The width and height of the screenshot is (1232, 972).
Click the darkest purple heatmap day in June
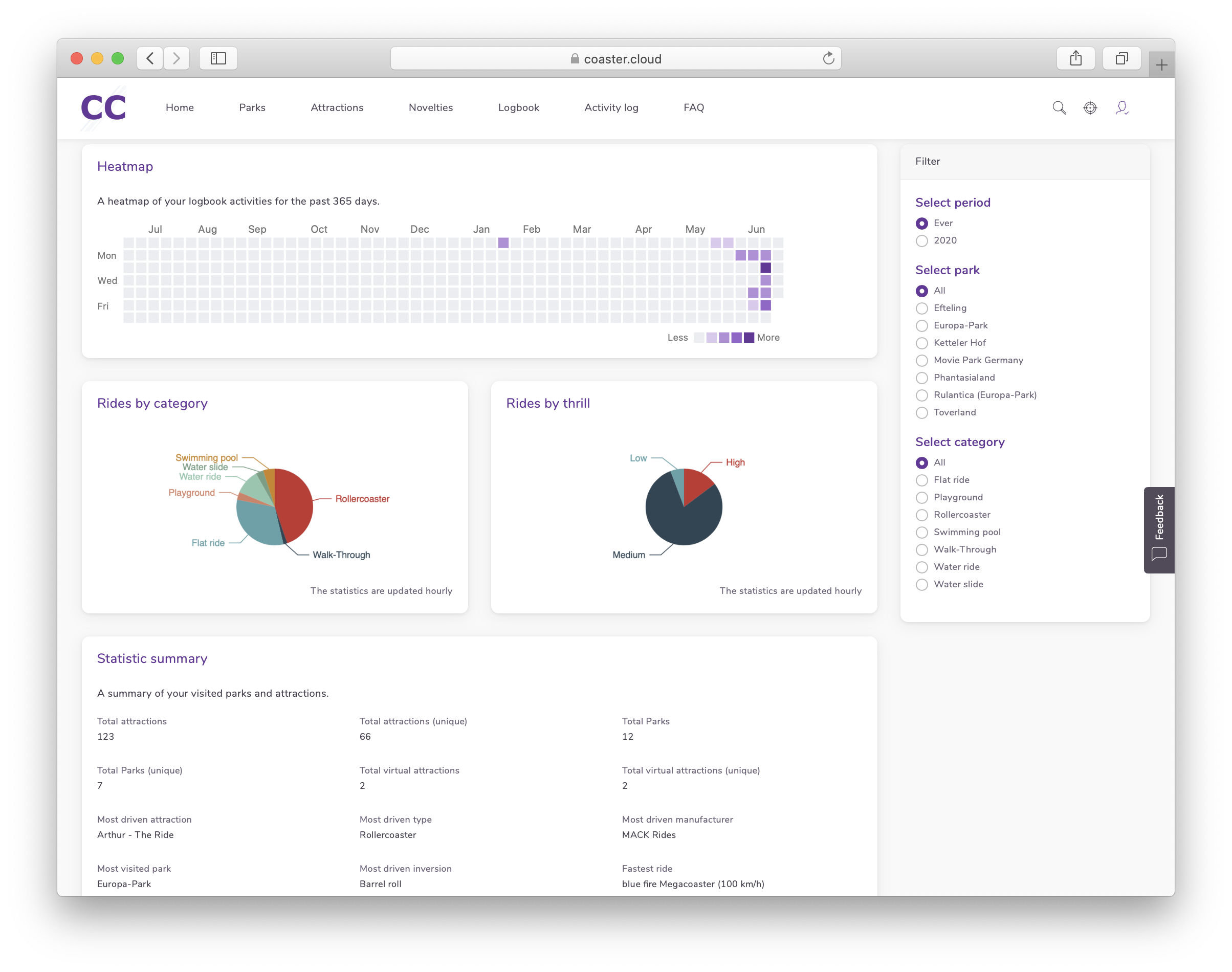765,268
